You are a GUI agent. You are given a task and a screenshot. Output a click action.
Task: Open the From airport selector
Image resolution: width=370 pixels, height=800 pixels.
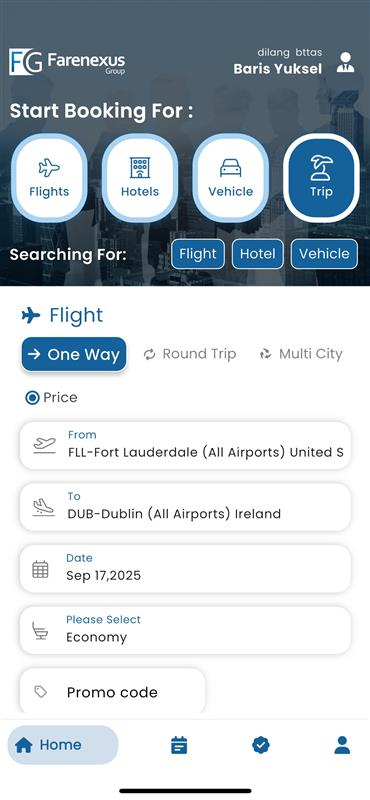tap(185, 445)
